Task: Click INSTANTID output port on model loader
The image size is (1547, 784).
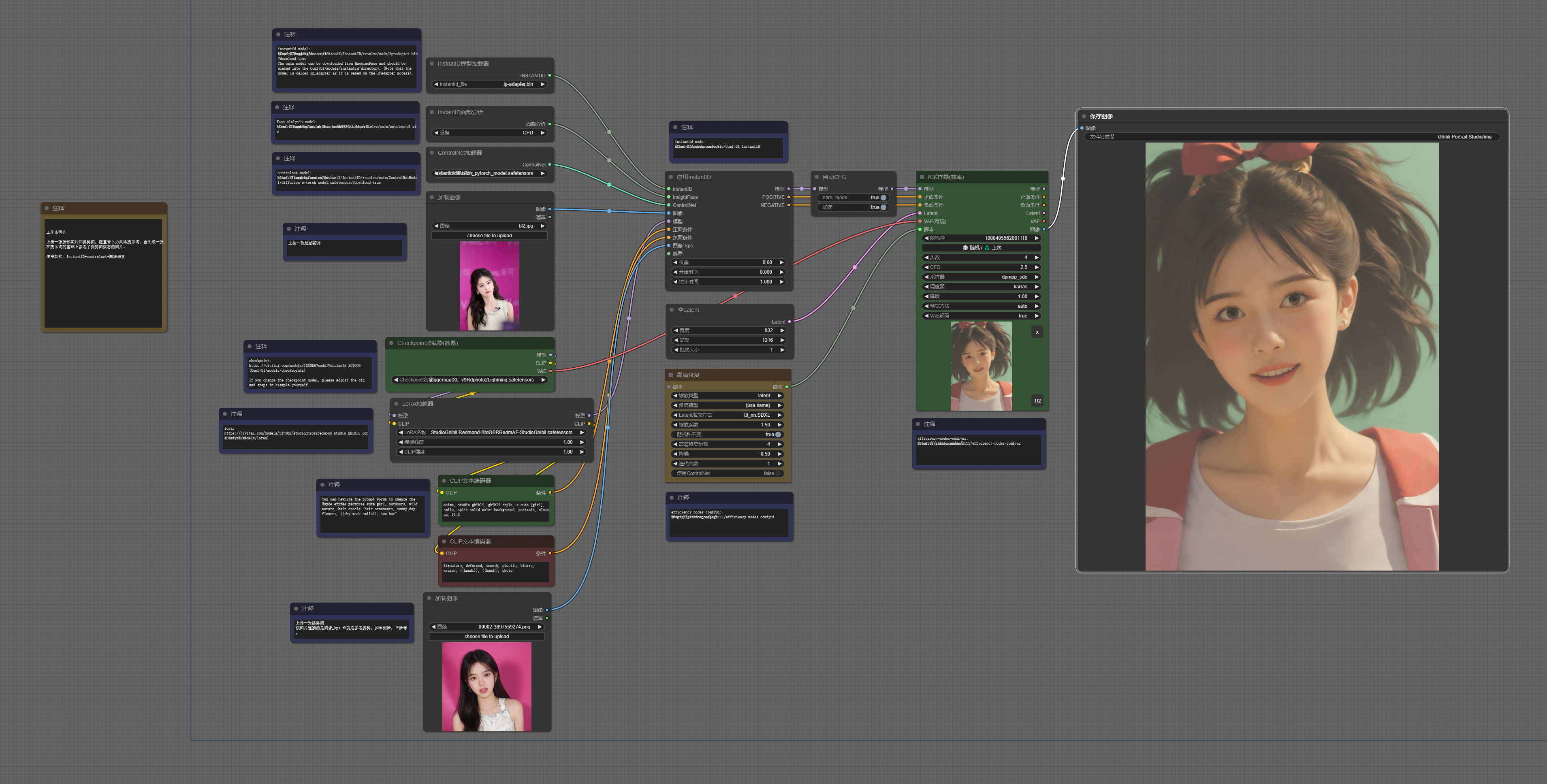Action: point(550,76)
